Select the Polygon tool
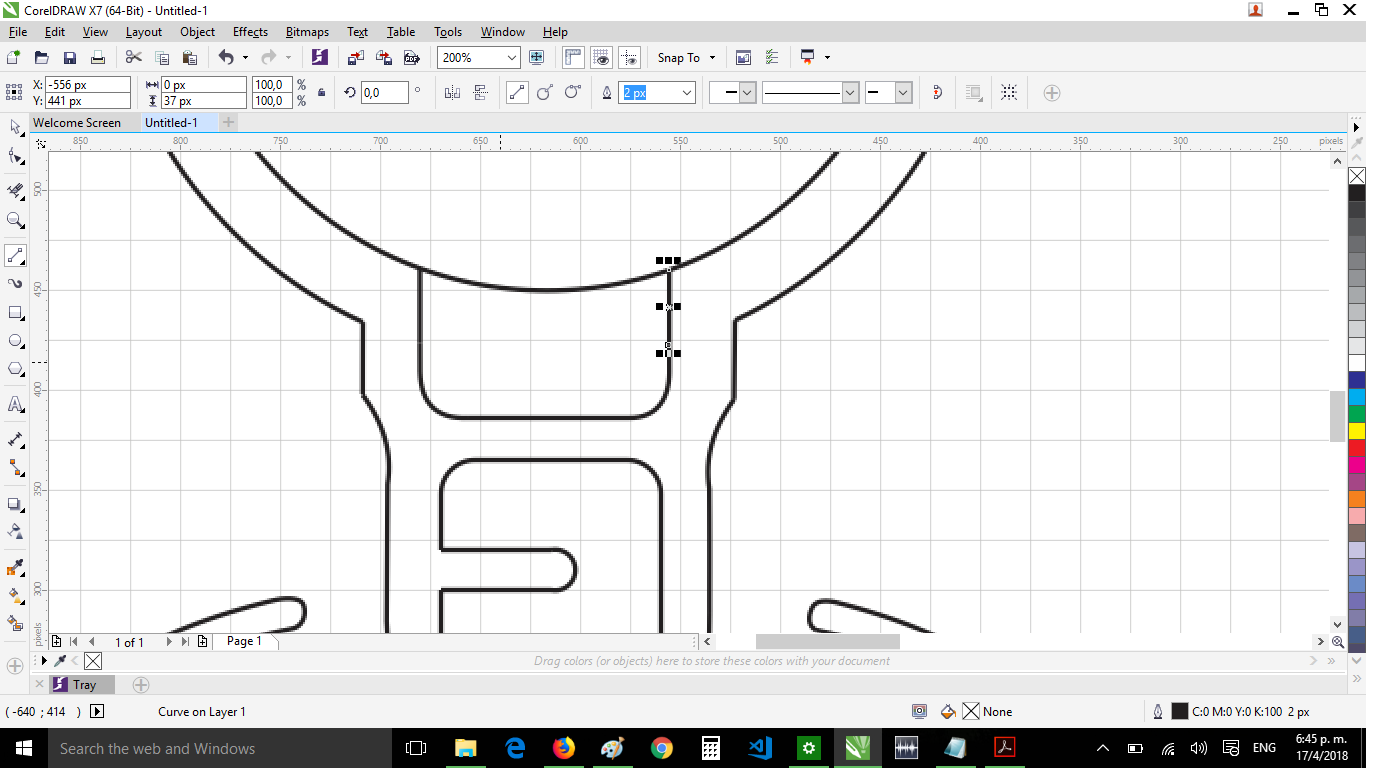 (x=15, y=369)
